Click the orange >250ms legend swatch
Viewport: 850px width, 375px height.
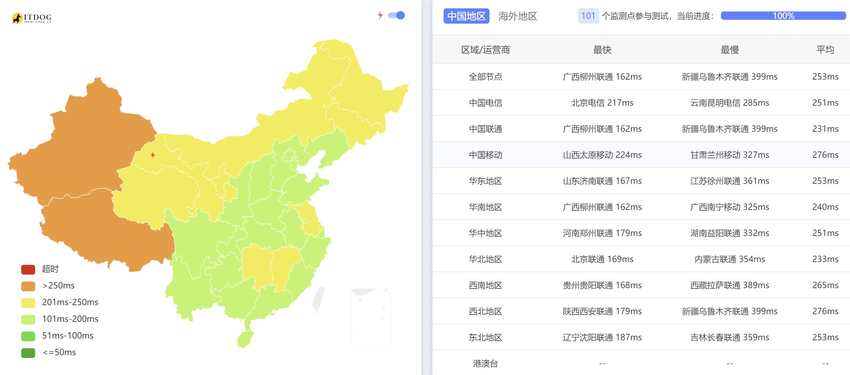[x=28, y=286]
